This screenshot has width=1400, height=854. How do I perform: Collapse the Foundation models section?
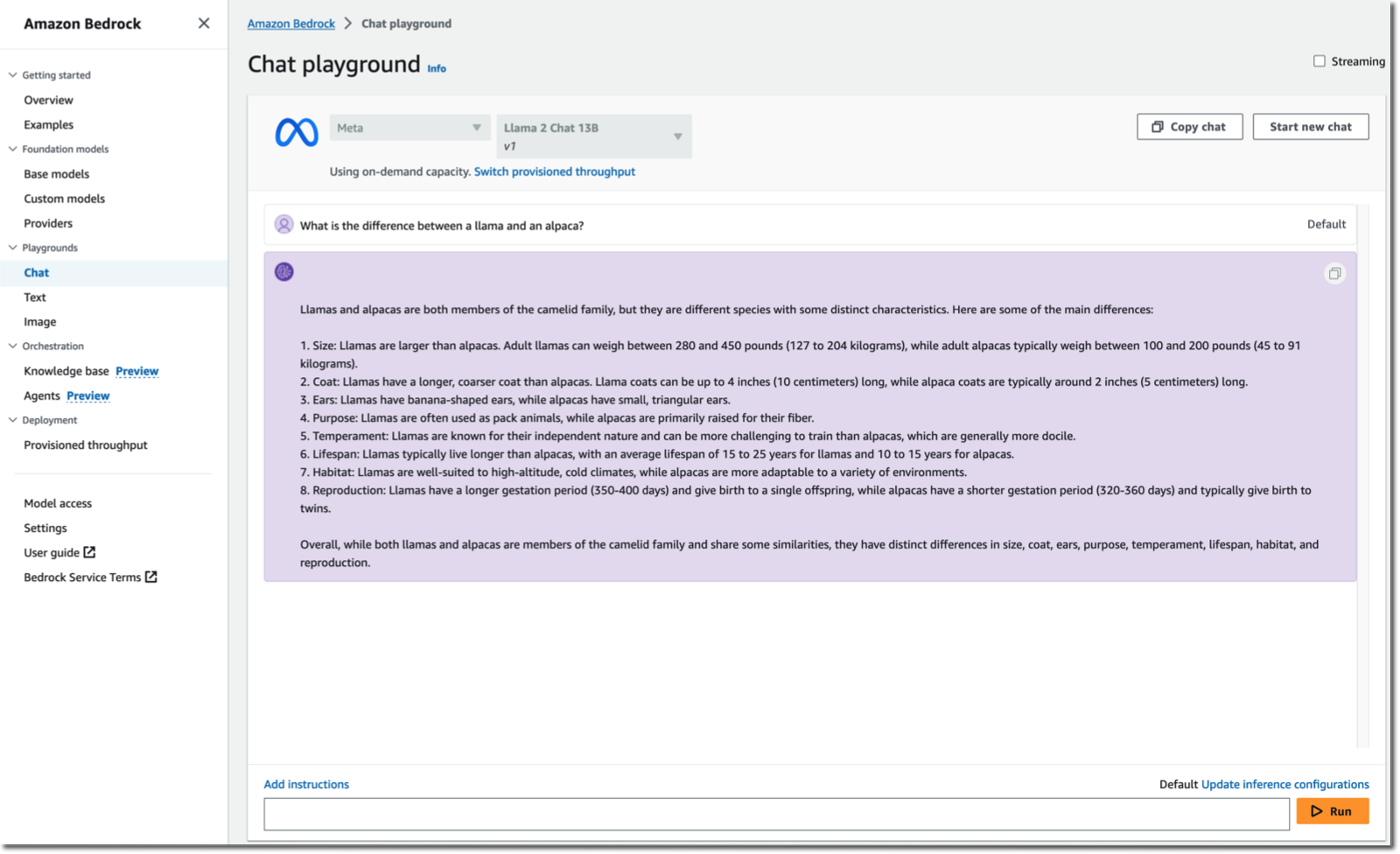(13, 149)
